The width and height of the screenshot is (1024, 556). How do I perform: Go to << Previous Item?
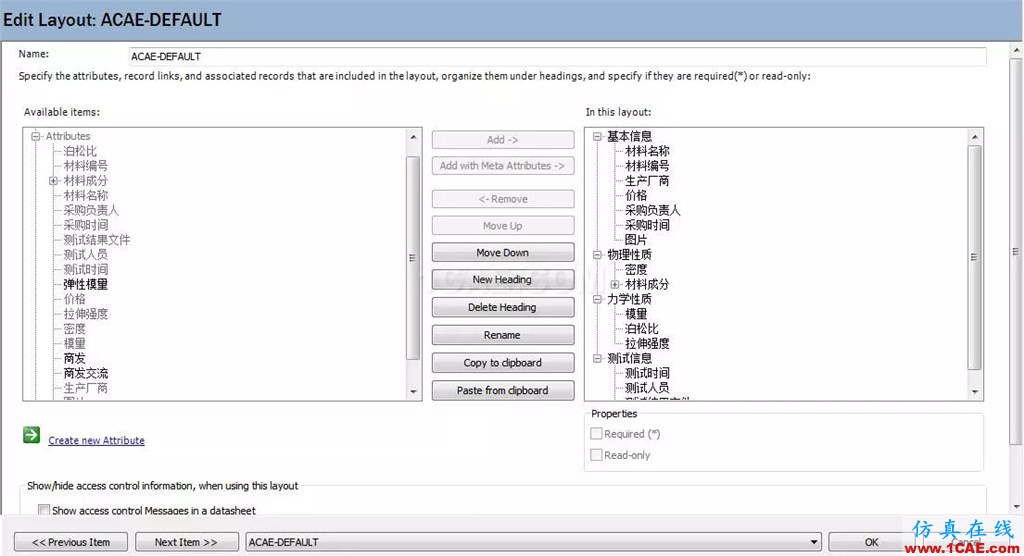pos(71,542)
